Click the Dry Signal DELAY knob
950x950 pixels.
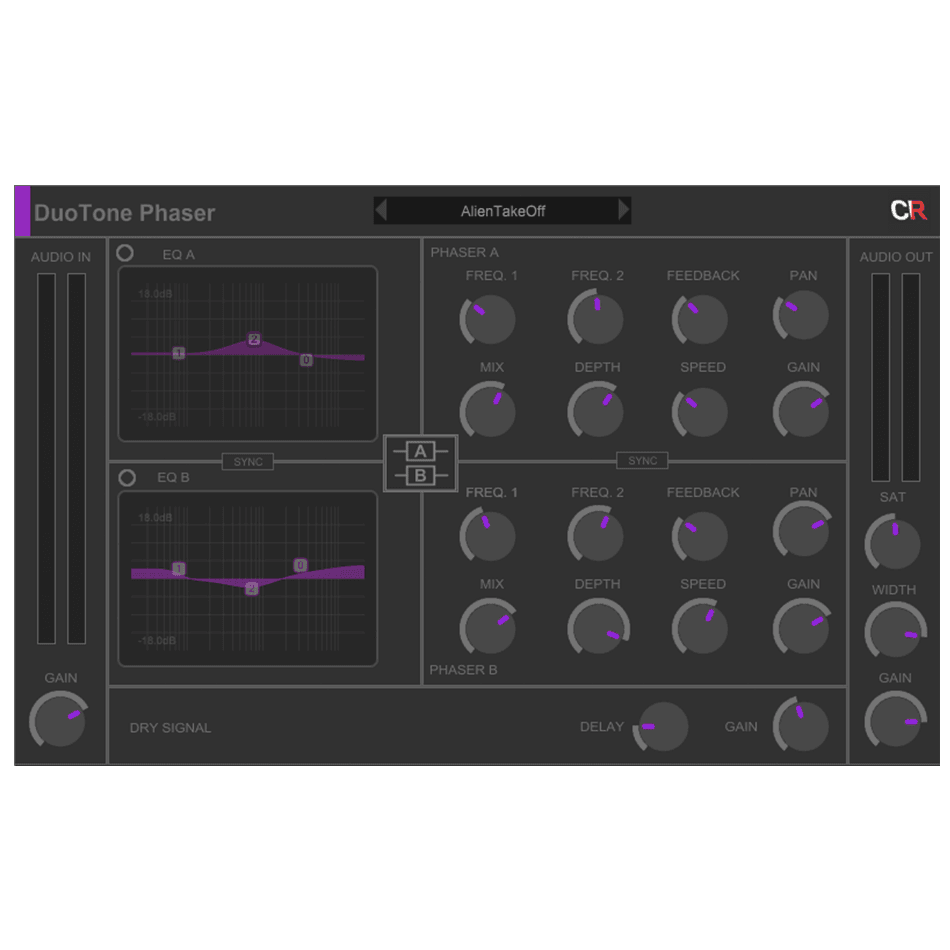(x=663, y=727)
